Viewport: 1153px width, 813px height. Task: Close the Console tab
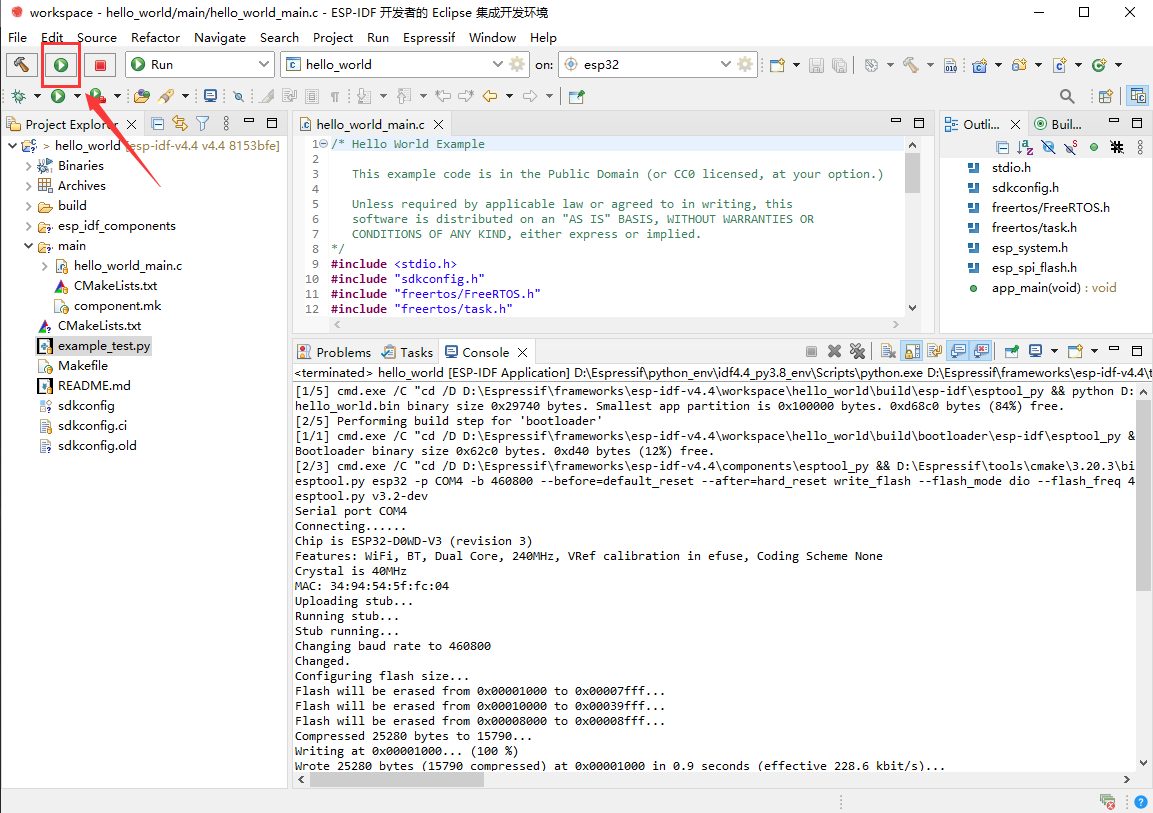pyautogui.click(x=522, y=352)
